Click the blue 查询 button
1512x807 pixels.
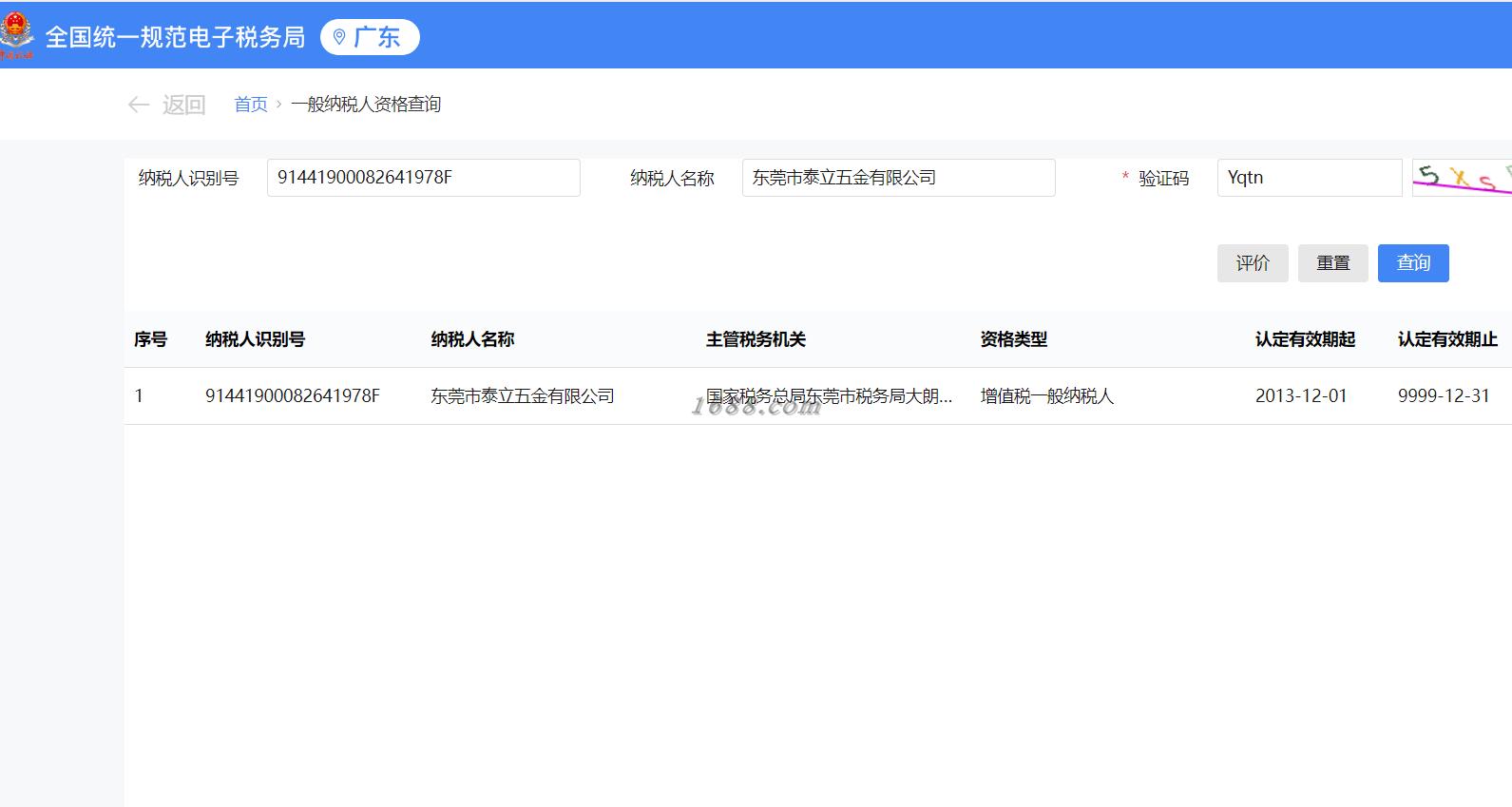point(1413,263)
